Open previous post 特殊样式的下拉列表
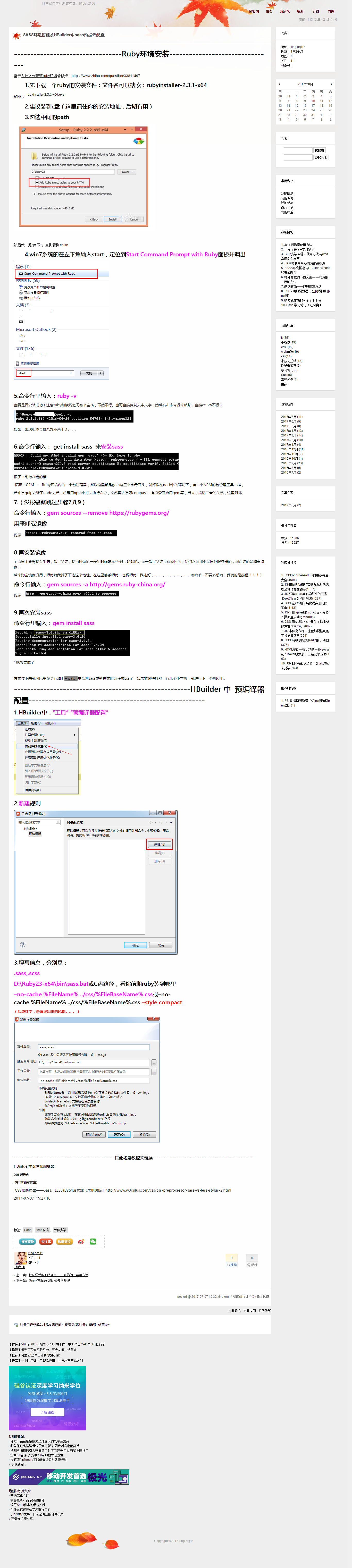This screenshot has height=1568, width=352. coord(58,1275)
